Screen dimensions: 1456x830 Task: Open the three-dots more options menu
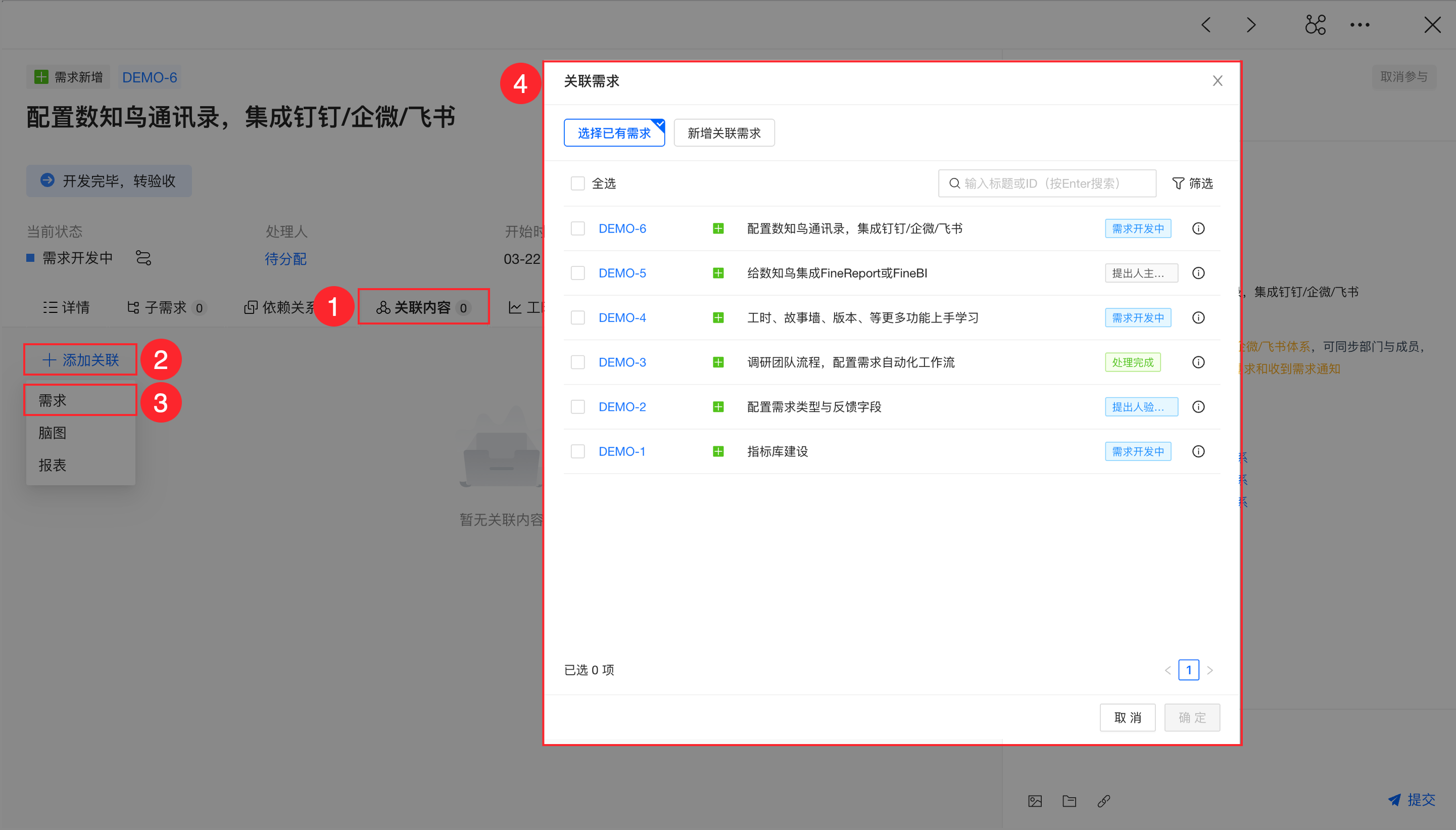(x=1359, y=24)
